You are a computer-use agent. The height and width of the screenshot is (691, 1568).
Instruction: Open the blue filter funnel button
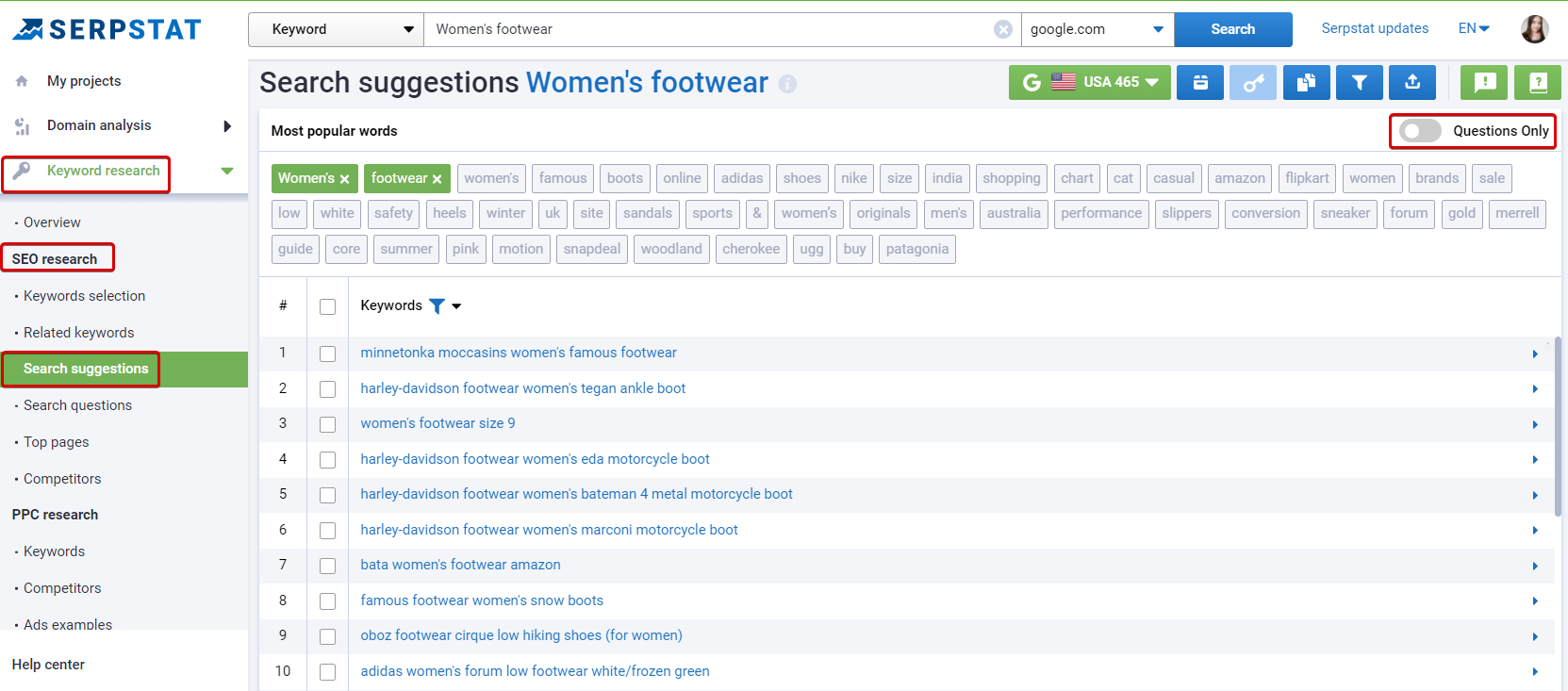1359,83
